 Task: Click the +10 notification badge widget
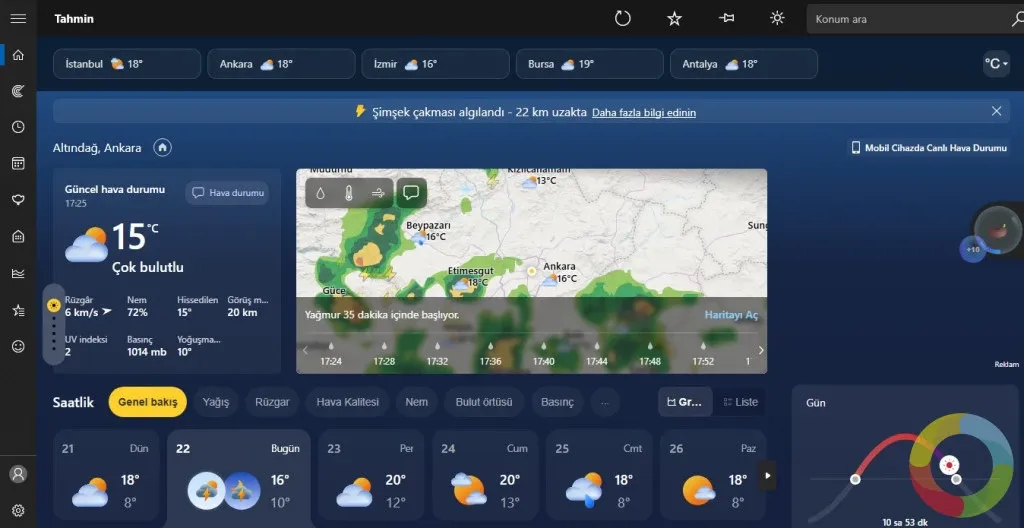[973, 249]
